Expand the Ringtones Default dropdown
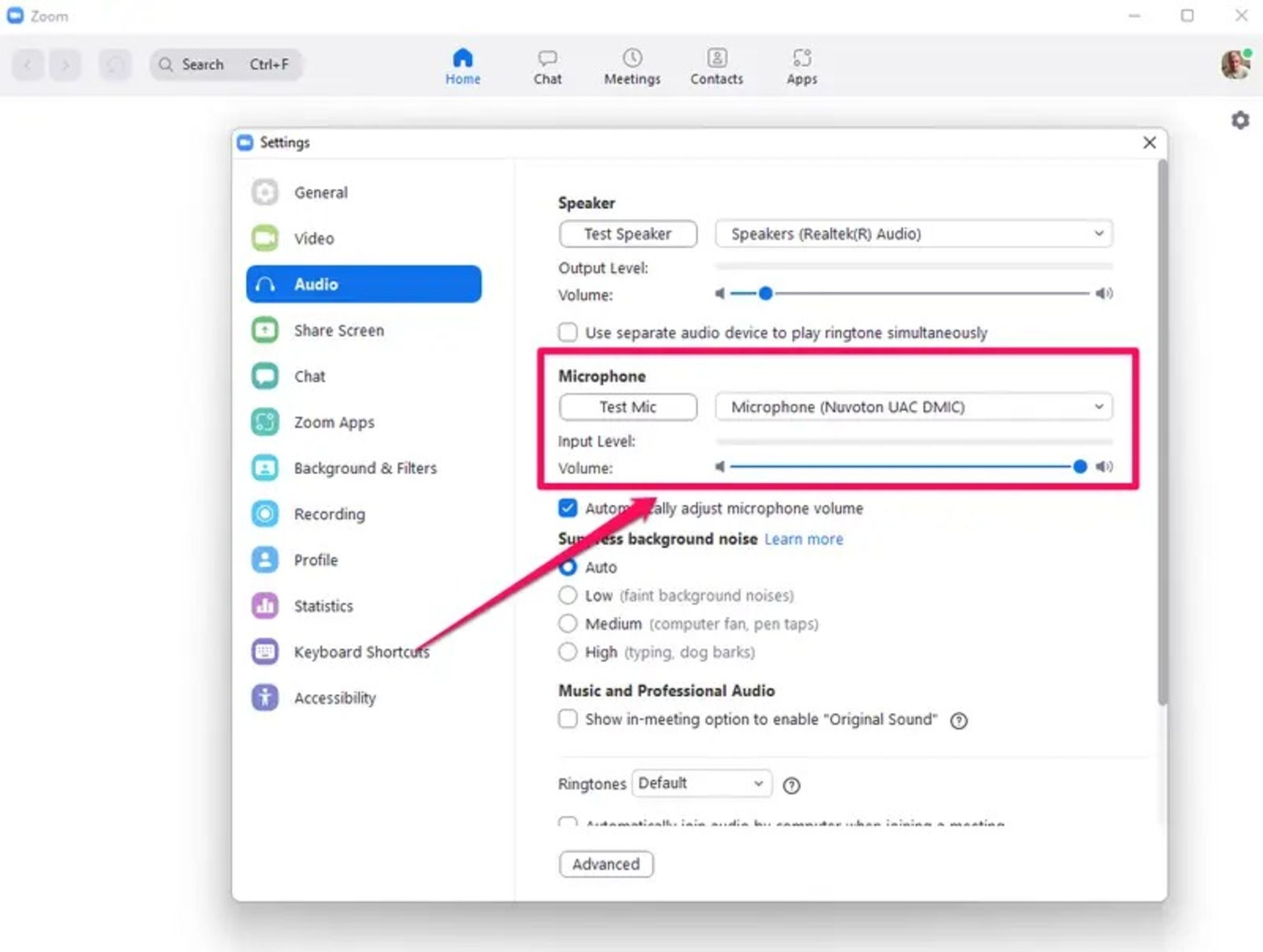The width and height of the screenshot is (1263, 952). pyautogui.click(x=701, y=784)
